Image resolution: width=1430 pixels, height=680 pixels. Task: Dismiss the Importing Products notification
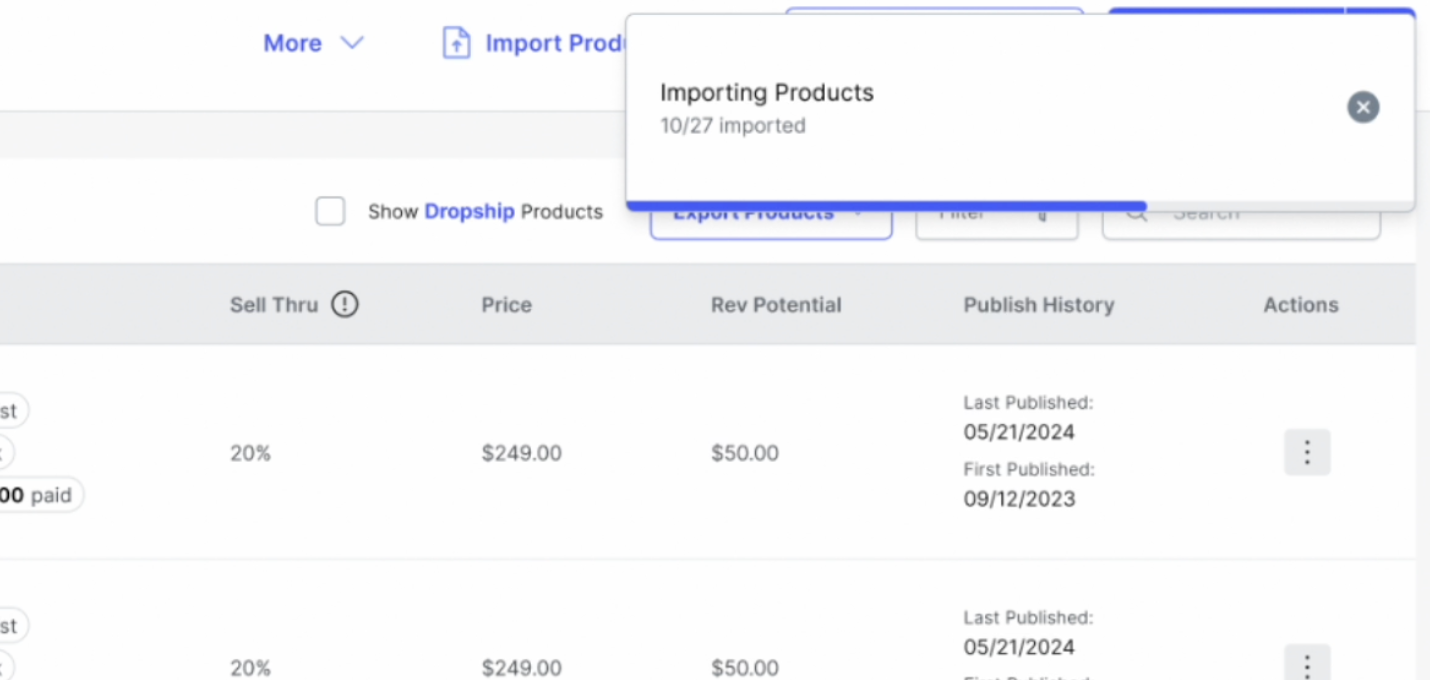(x=1362, y=107)
